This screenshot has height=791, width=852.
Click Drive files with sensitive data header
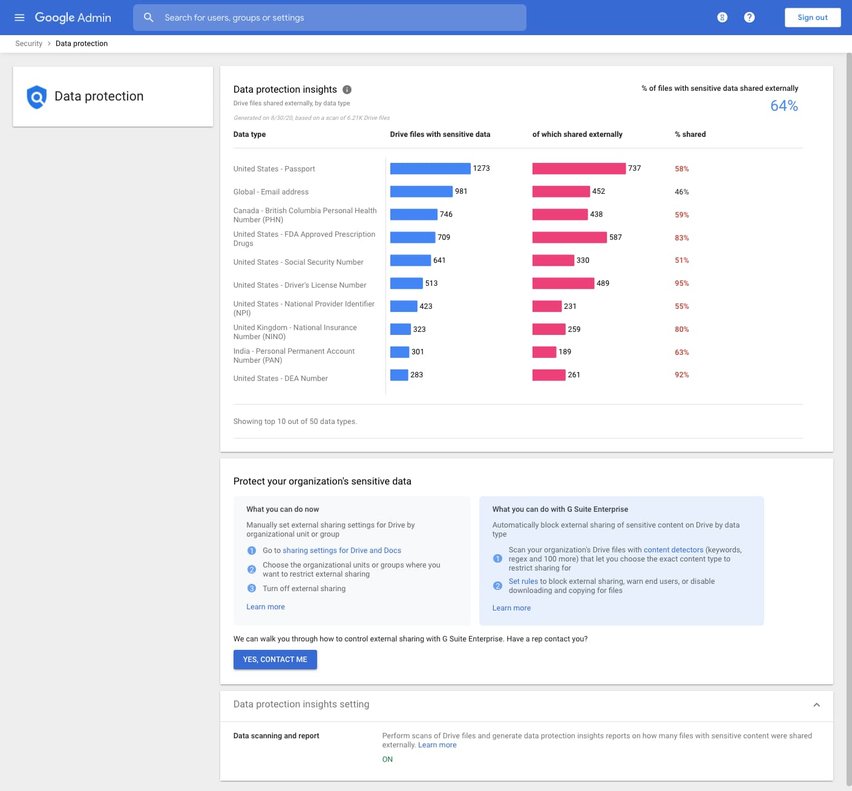tap(440, 134)
